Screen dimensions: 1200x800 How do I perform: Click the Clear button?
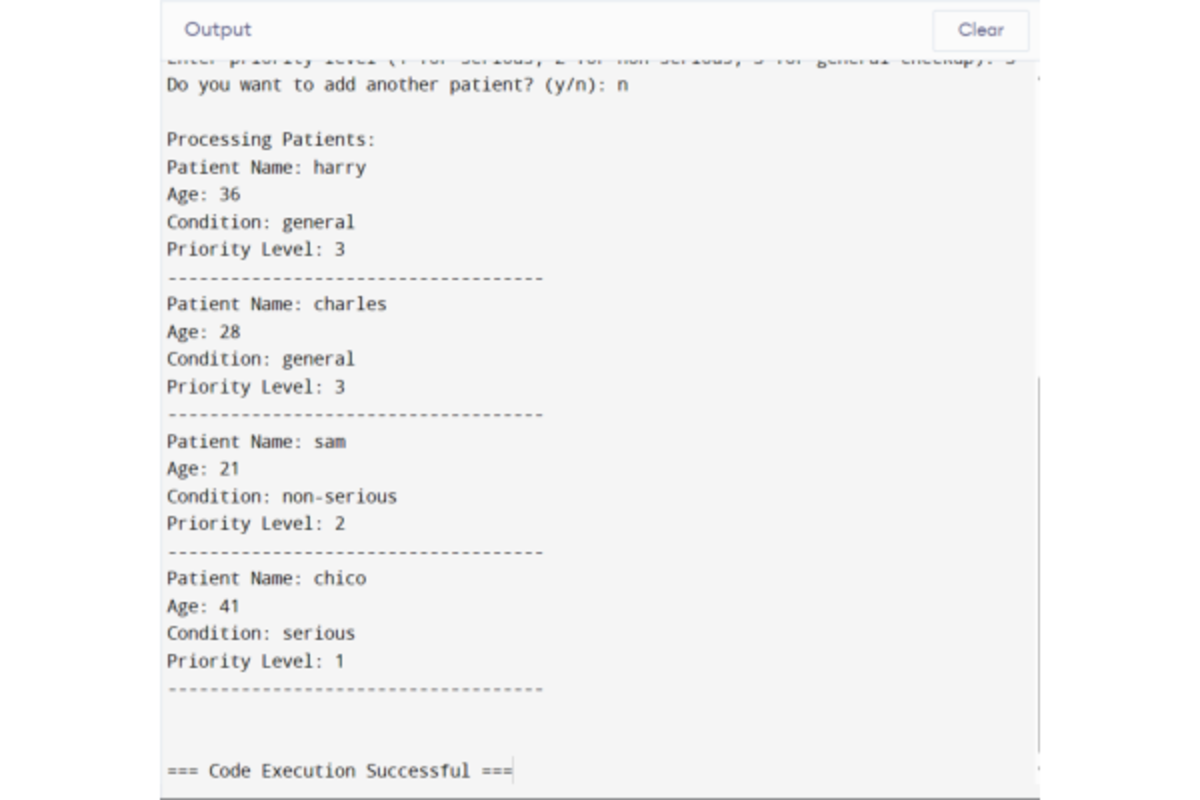(981, 30)
